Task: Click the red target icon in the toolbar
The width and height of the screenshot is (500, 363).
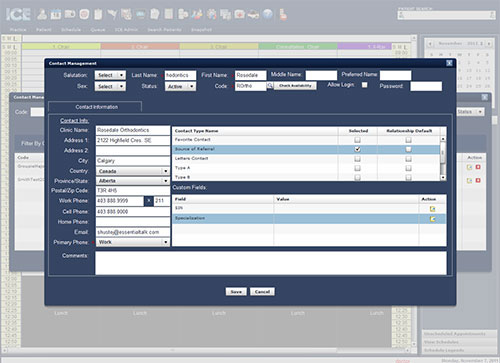Action: 84,14
